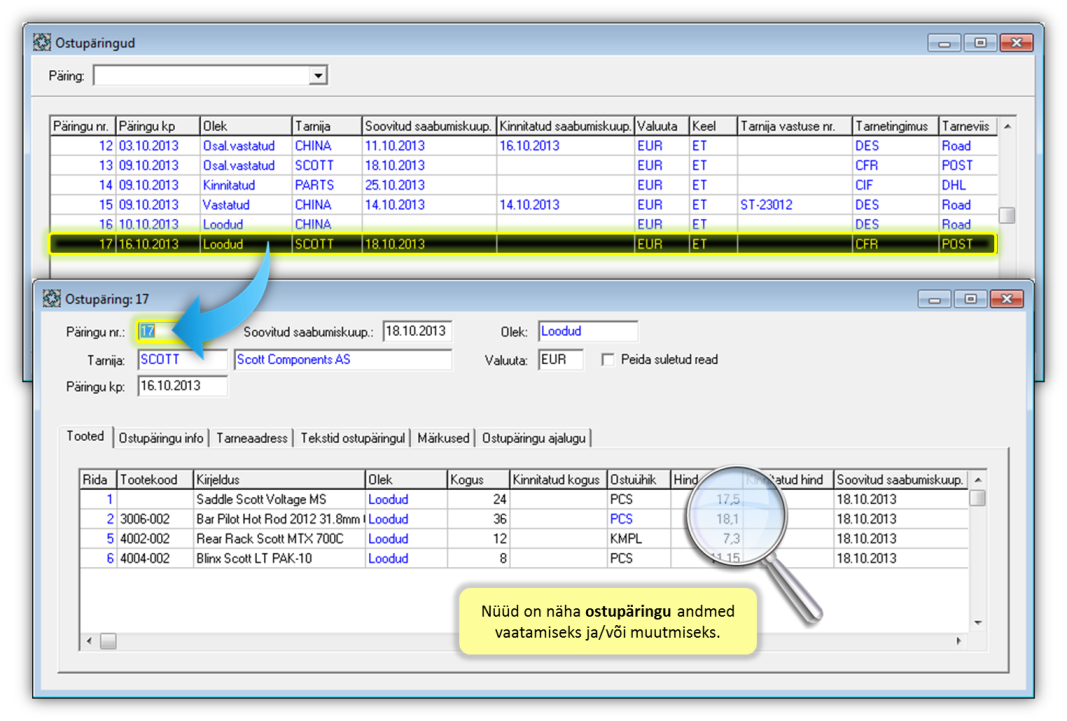Select Saddle Scott Voltage MS row

[x=523, y=499]
